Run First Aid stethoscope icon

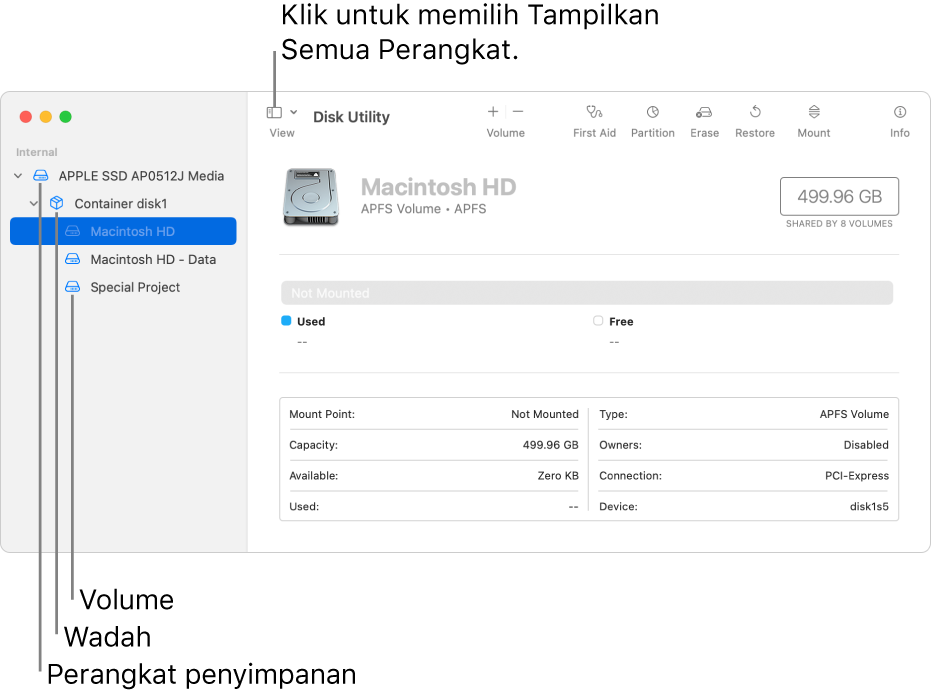[594, 112]
